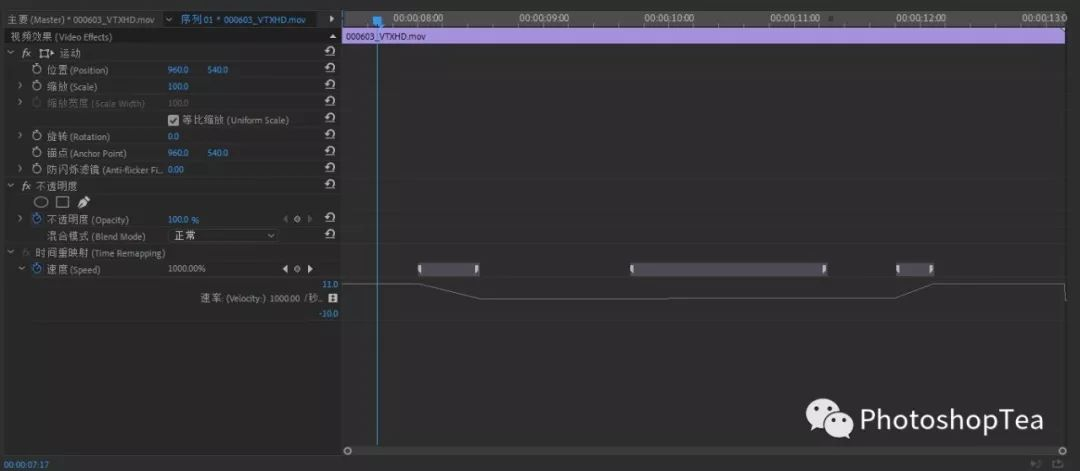Reset the Blend Mode parameter

pos(330,234)
